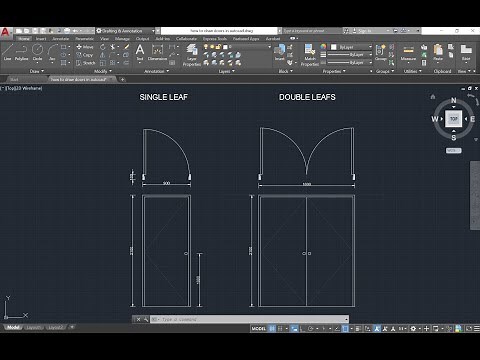Click the Scale tool icon
The width and height of the screenshot is (480, 360).
coord(103,63)
